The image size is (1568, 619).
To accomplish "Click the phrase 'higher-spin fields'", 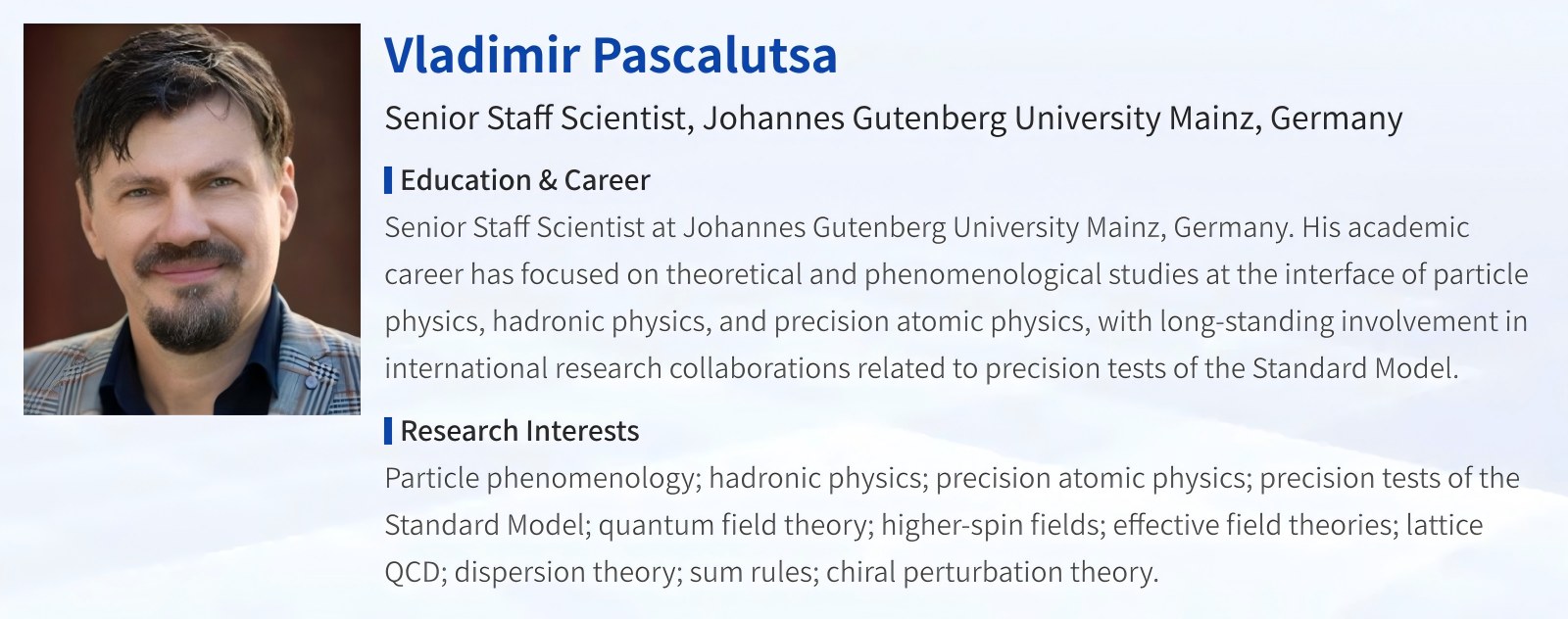I will (989, 525).
